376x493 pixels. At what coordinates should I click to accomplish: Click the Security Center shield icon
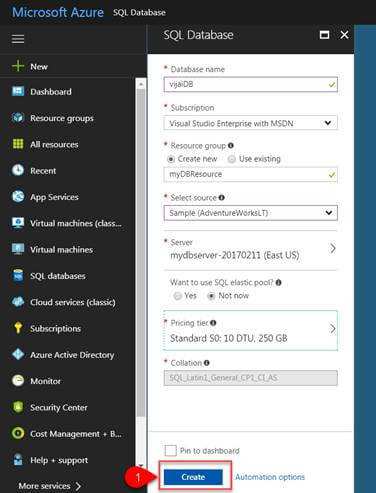click(18, 407)
